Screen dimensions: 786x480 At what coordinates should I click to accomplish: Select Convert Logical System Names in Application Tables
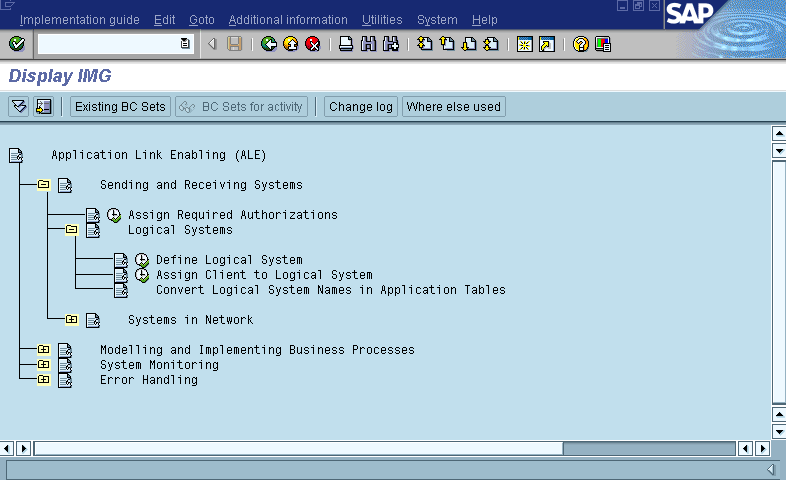click(x=331, y=290)
